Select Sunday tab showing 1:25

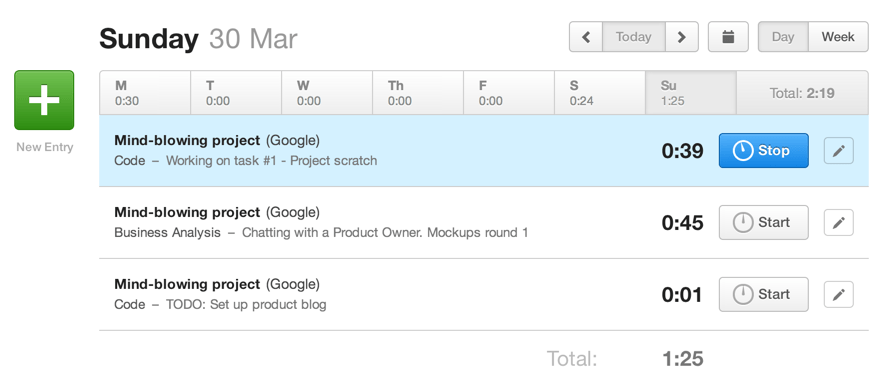691,93
